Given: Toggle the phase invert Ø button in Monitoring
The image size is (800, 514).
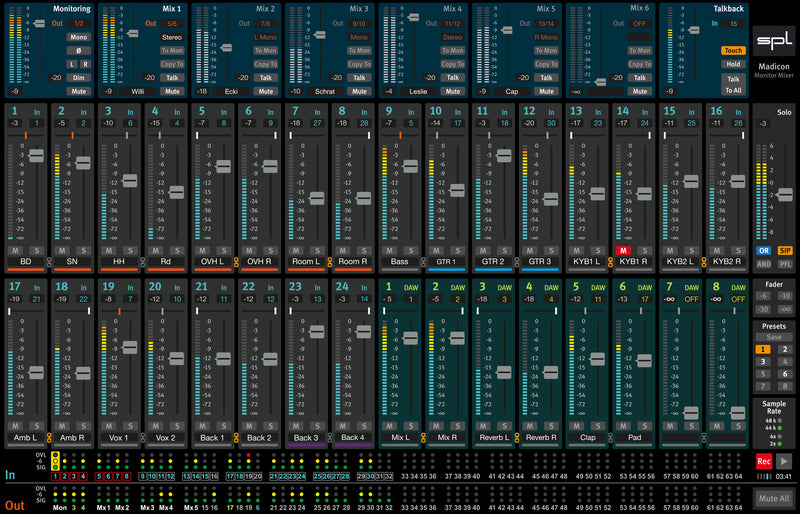Looking at the screenshot, I should coord(79,51).
